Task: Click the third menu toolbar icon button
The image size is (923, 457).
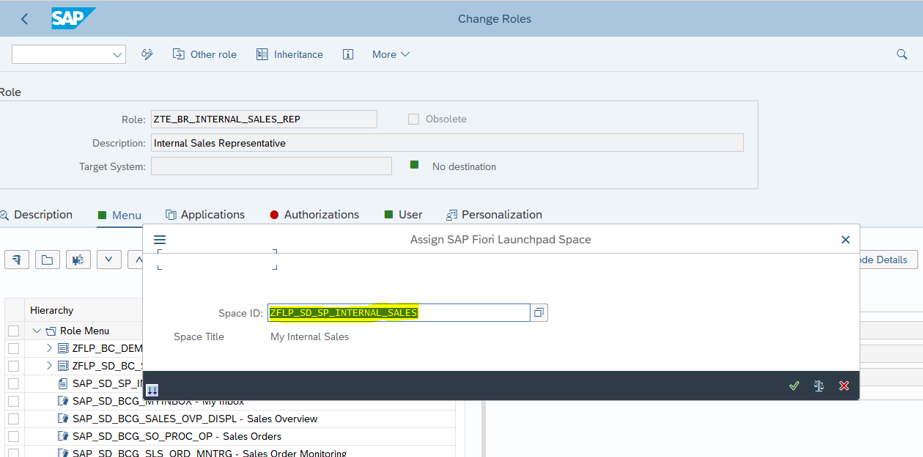Action: click(78, 259)
